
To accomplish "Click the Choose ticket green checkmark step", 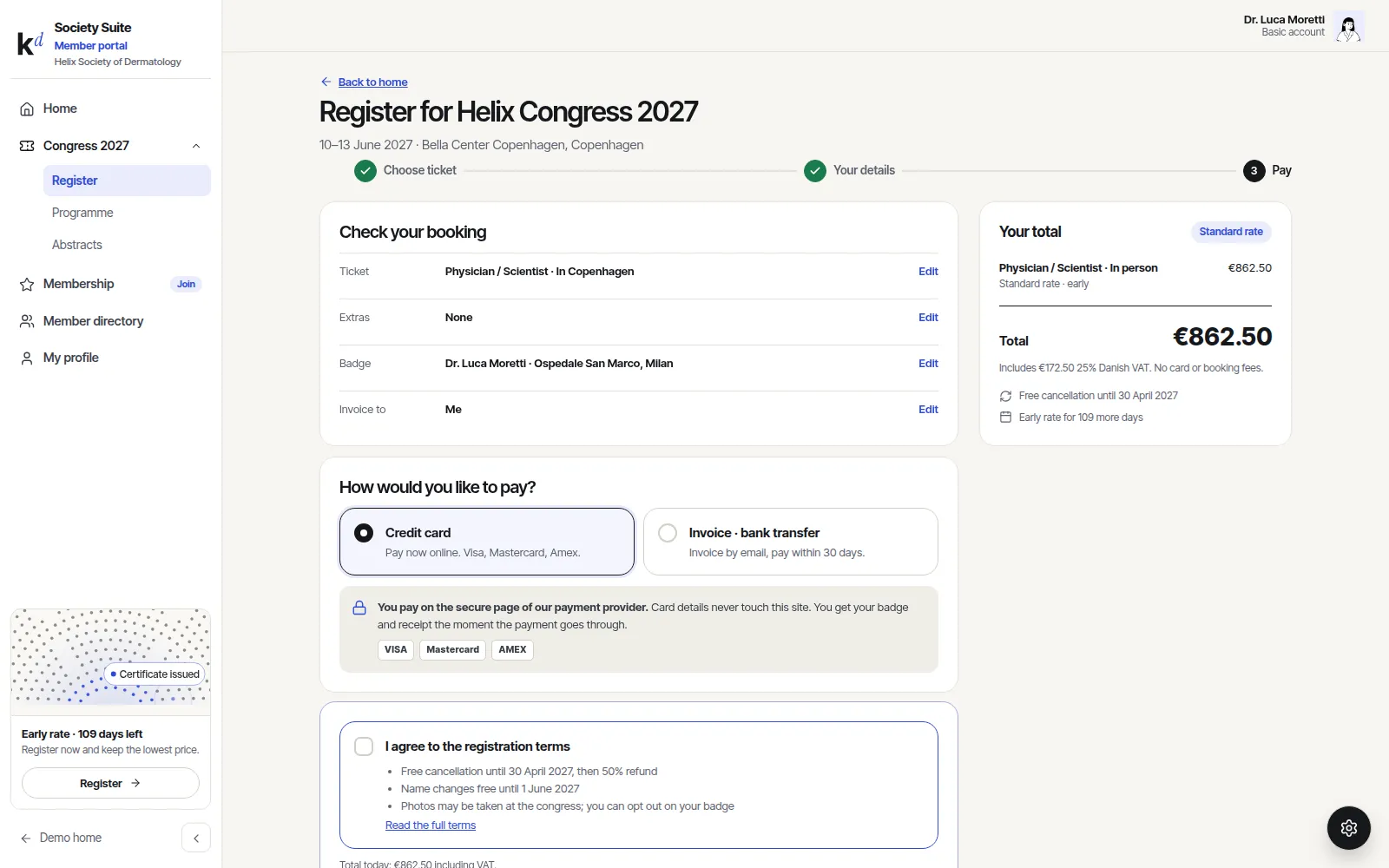I will click(x=365, y=171).
